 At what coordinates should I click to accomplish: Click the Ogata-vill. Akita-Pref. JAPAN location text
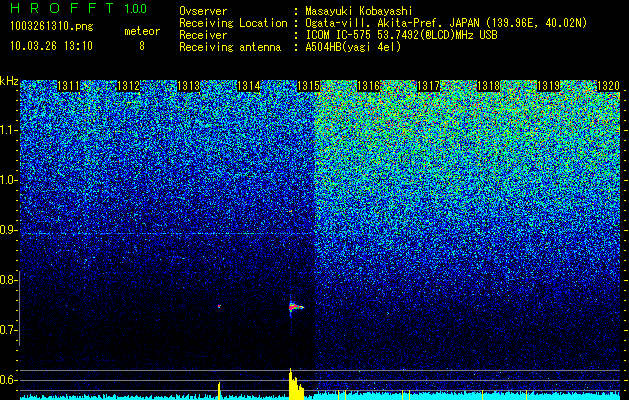446,23
